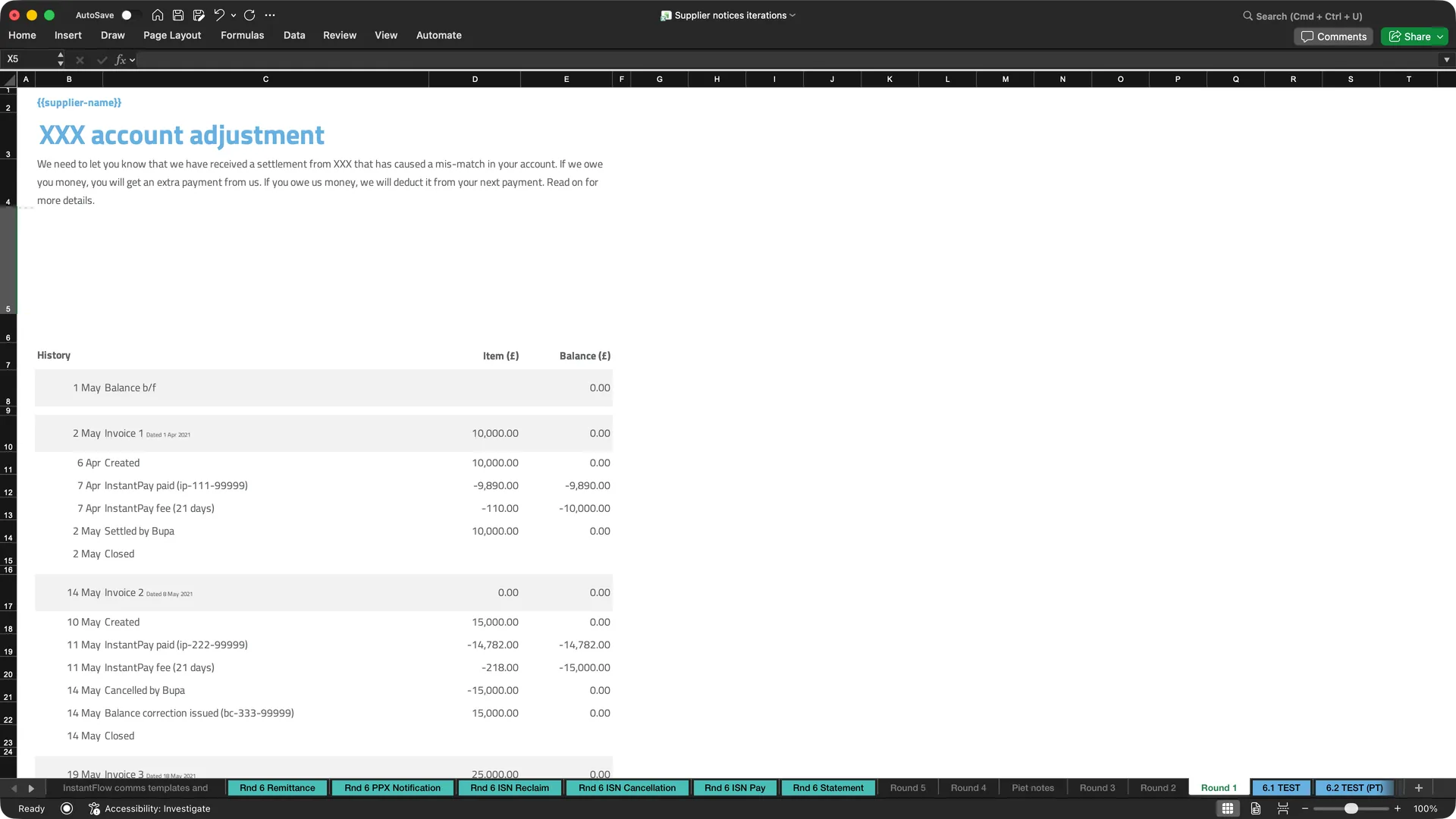Viewport: 1456px width, 819px height.
Task: Click the macro record icon in status bar
Action: point(67,809)
